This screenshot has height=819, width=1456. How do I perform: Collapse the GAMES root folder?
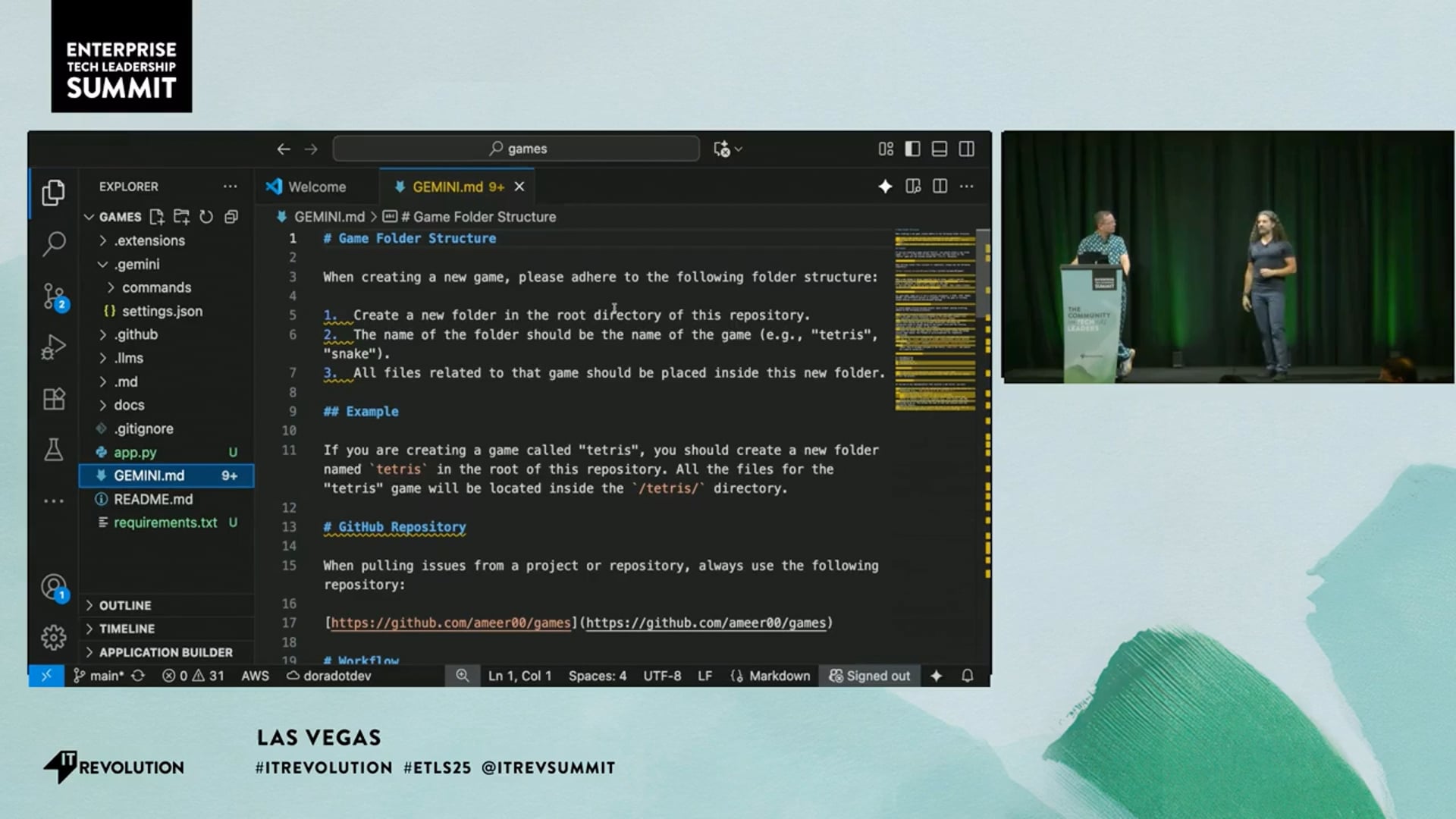pos(120,217)
